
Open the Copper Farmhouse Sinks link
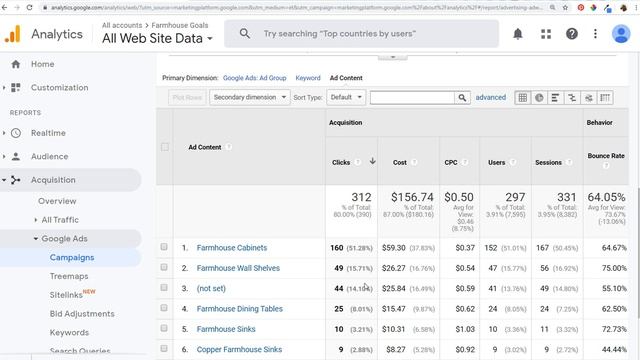click(x=239, y=349)
